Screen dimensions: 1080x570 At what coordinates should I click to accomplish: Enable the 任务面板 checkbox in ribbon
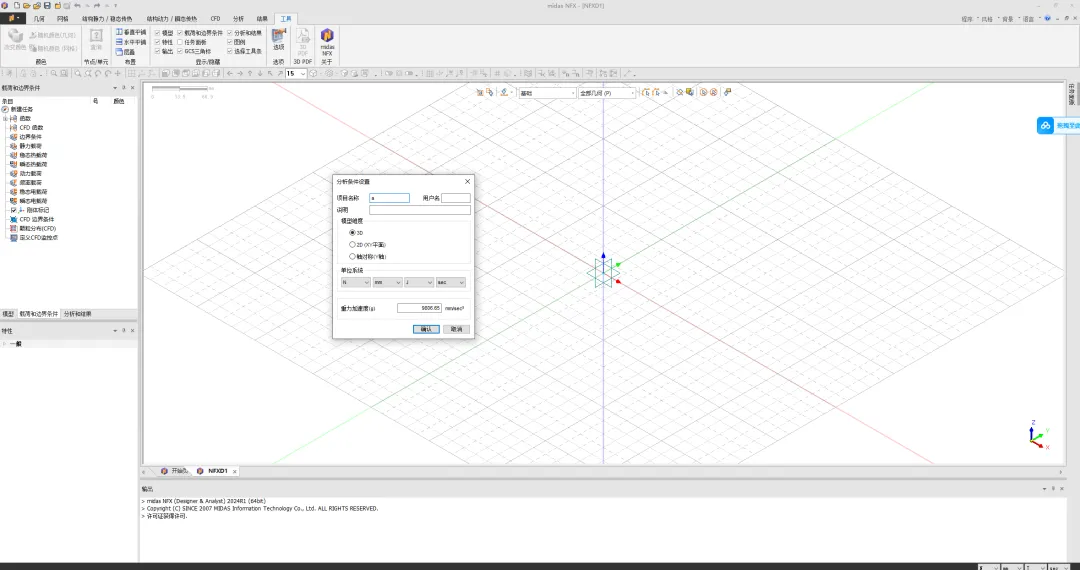tap(180, 42)
